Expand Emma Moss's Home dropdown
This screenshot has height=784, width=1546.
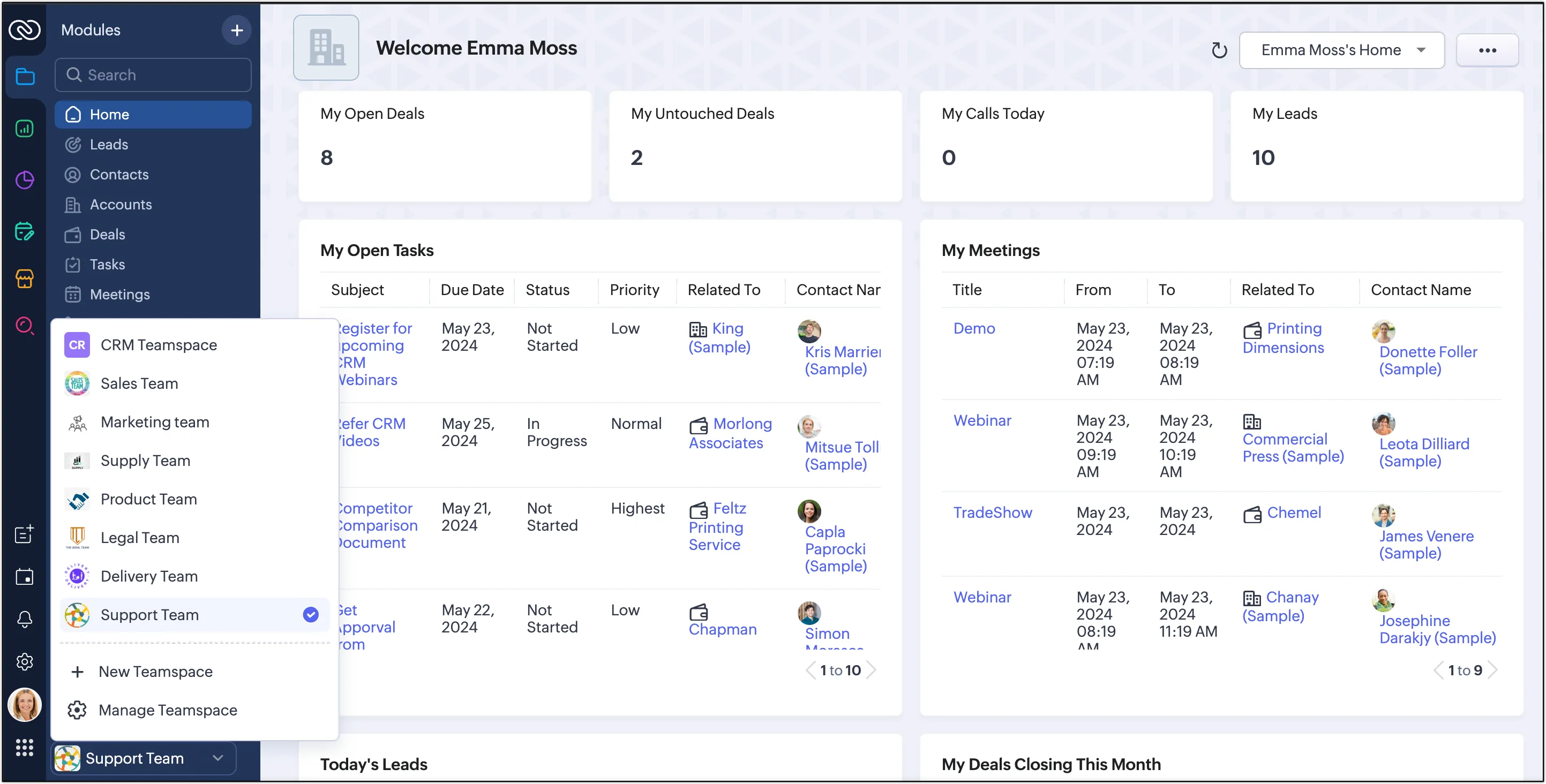coord(1341,50)
